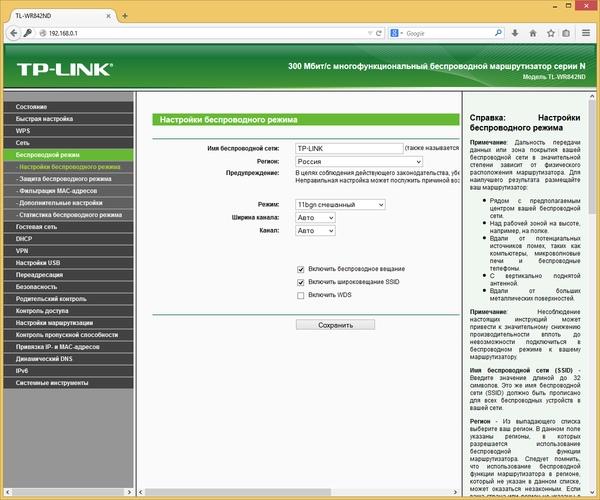
Task: Maximize the browser window
Action: click(569, 6)
